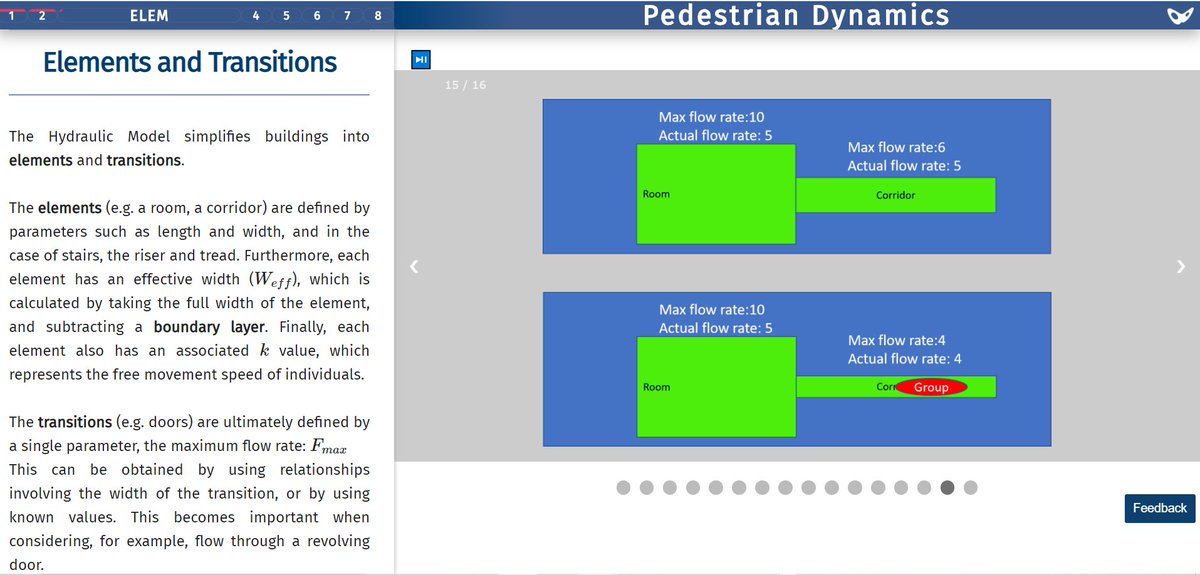The image size is (1200, 575).
Task: Select the third slide indicator dot
Action: (670, 488)
